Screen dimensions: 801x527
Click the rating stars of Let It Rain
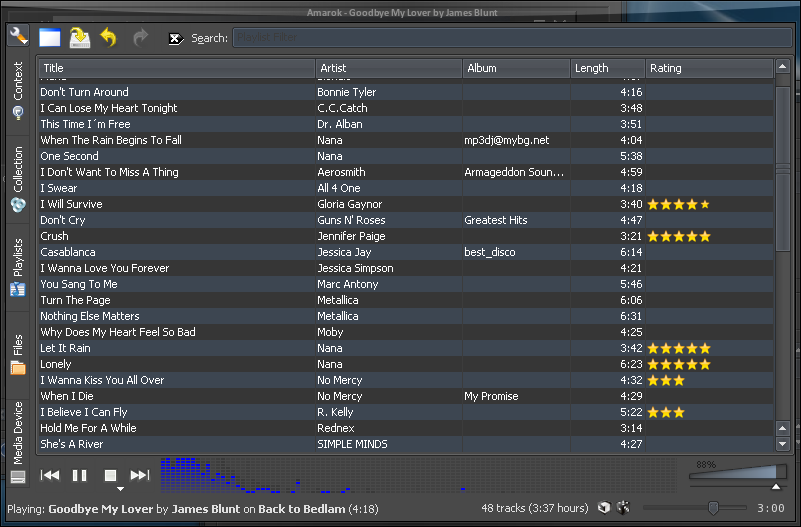coord(679,348)
